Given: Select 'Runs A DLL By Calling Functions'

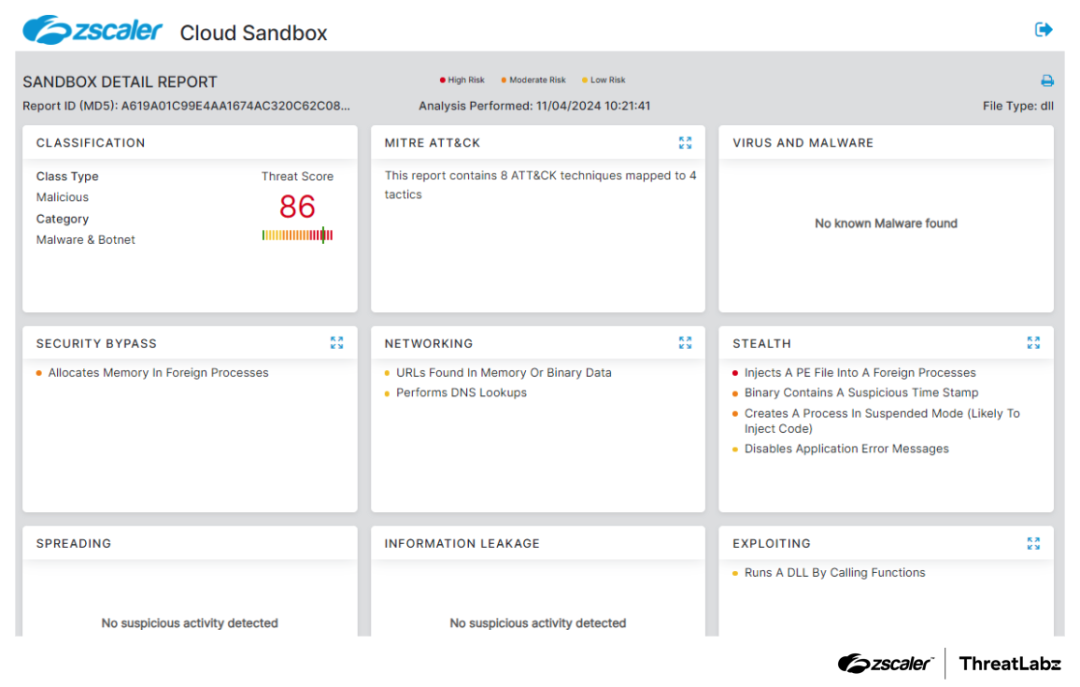Looking at the screenshot, I should [834, 573].
